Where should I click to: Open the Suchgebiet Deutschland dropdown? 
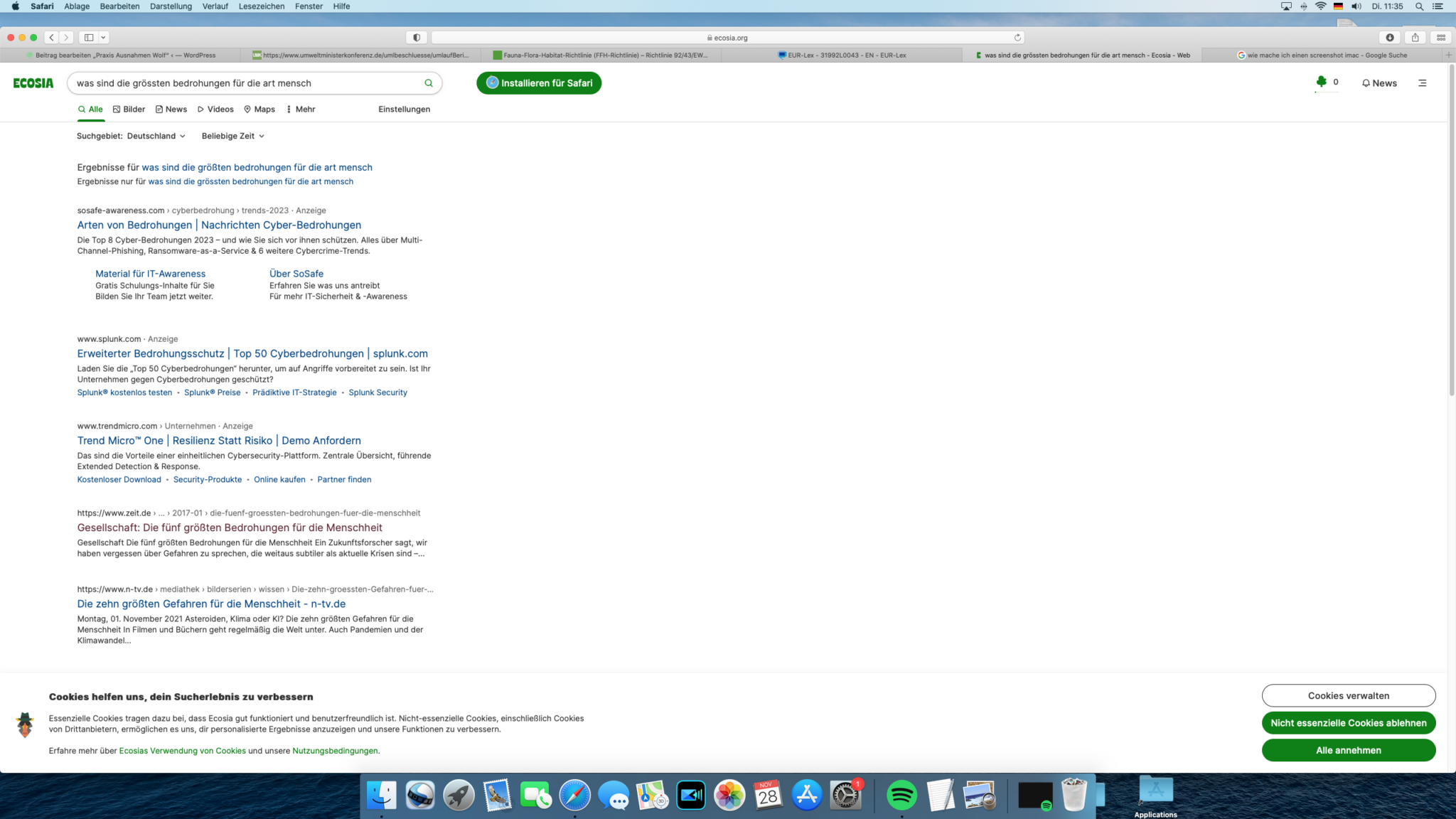tap(156, 136)
